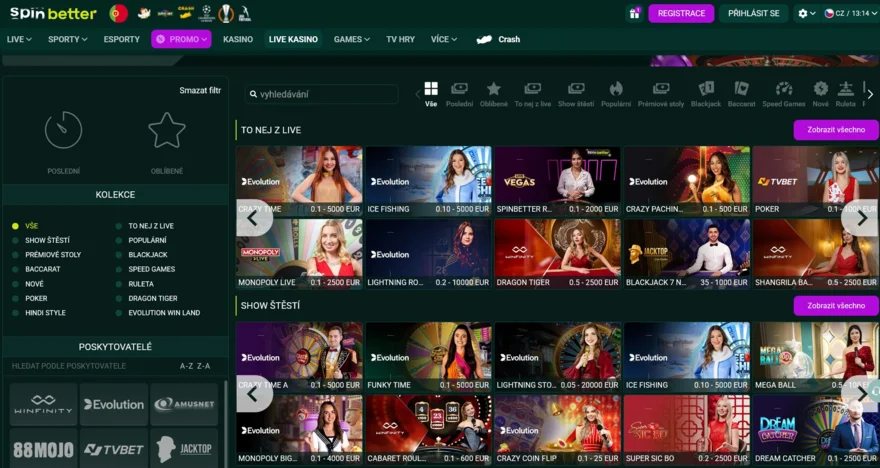The image size is (880, 468).
Task: Select the Populární collection option
Action: click(141, 240)
